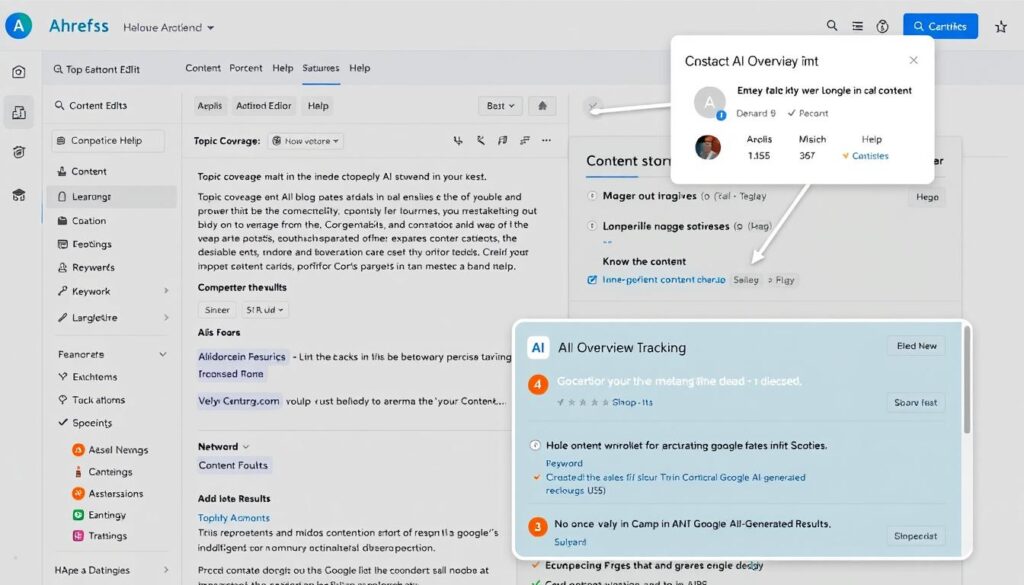
Task: Click the Asstersaions orange icon
Action: pyautogui.click(x=78, y=494)
